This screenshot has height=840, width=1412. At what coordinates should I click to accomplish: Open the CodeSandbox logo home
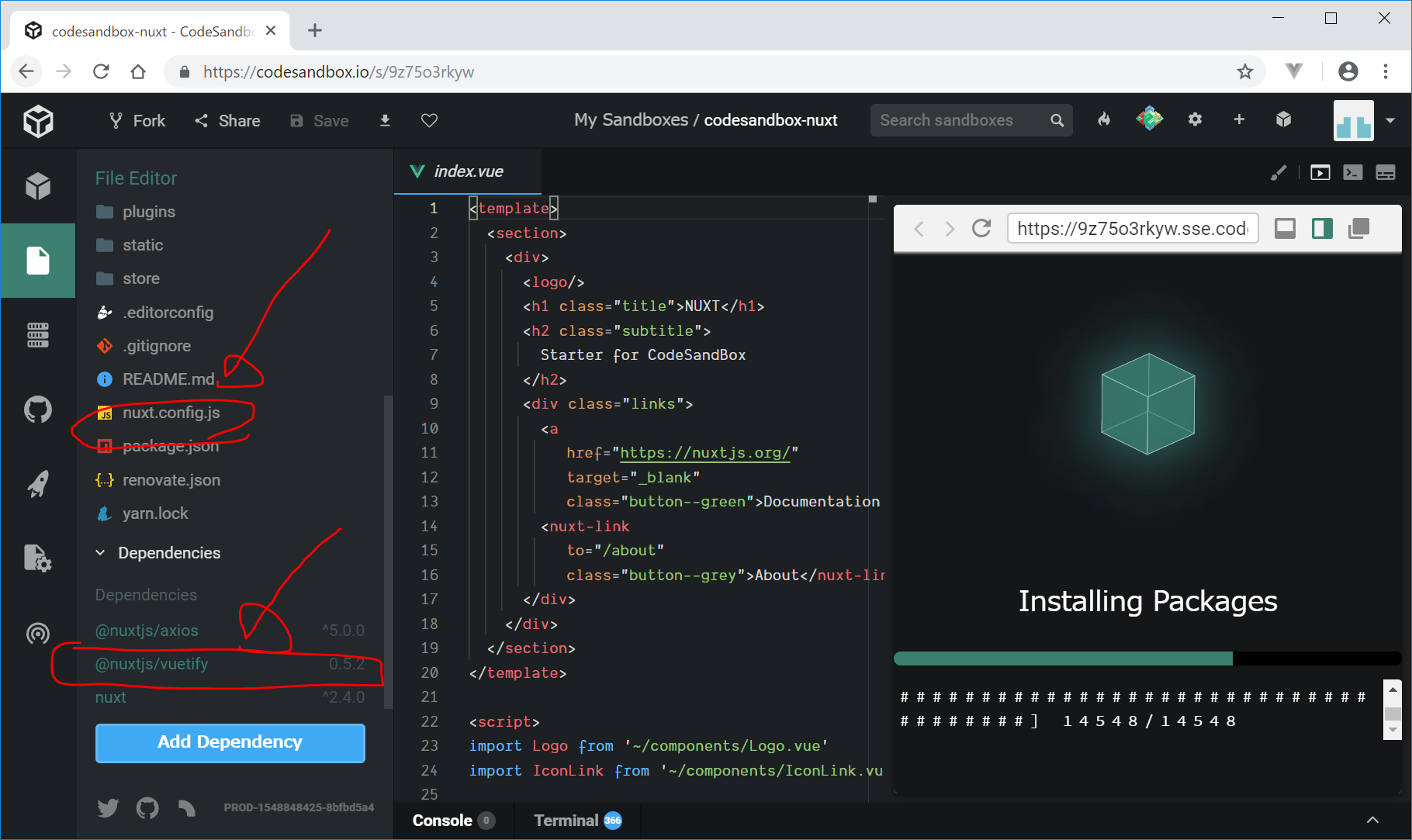coord(38,121)
